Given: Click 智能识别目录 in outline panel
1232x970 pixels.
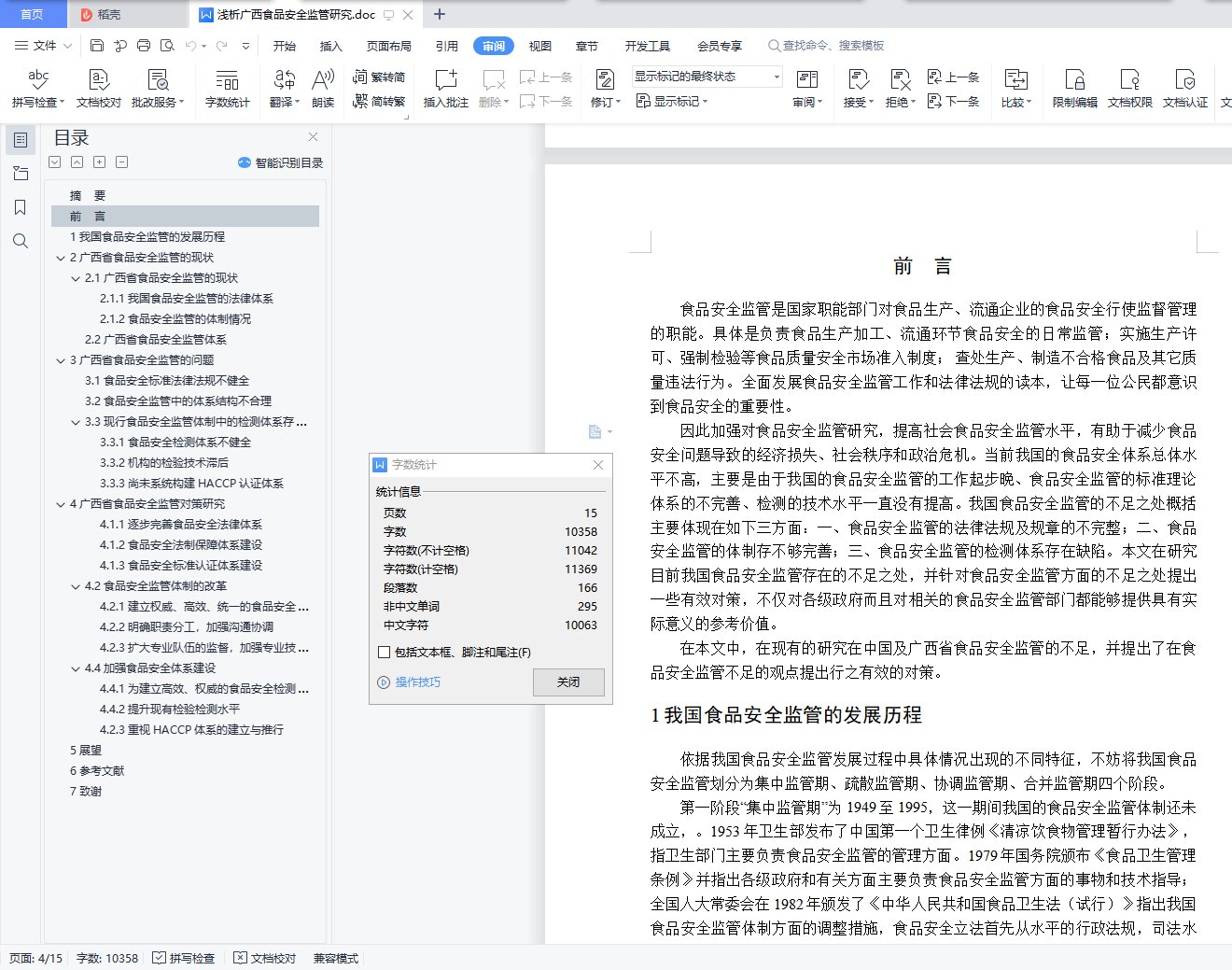Looking at the screenshot, I should coord(281,162).
